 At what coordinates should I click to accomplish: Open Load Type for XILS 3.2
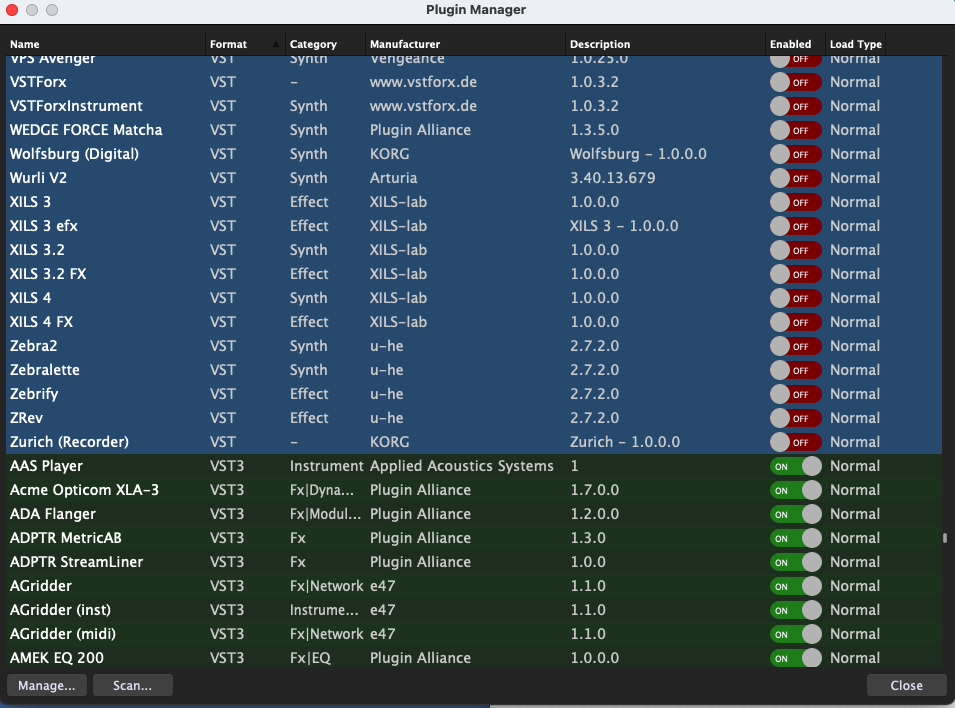click(x=855, y=250)
